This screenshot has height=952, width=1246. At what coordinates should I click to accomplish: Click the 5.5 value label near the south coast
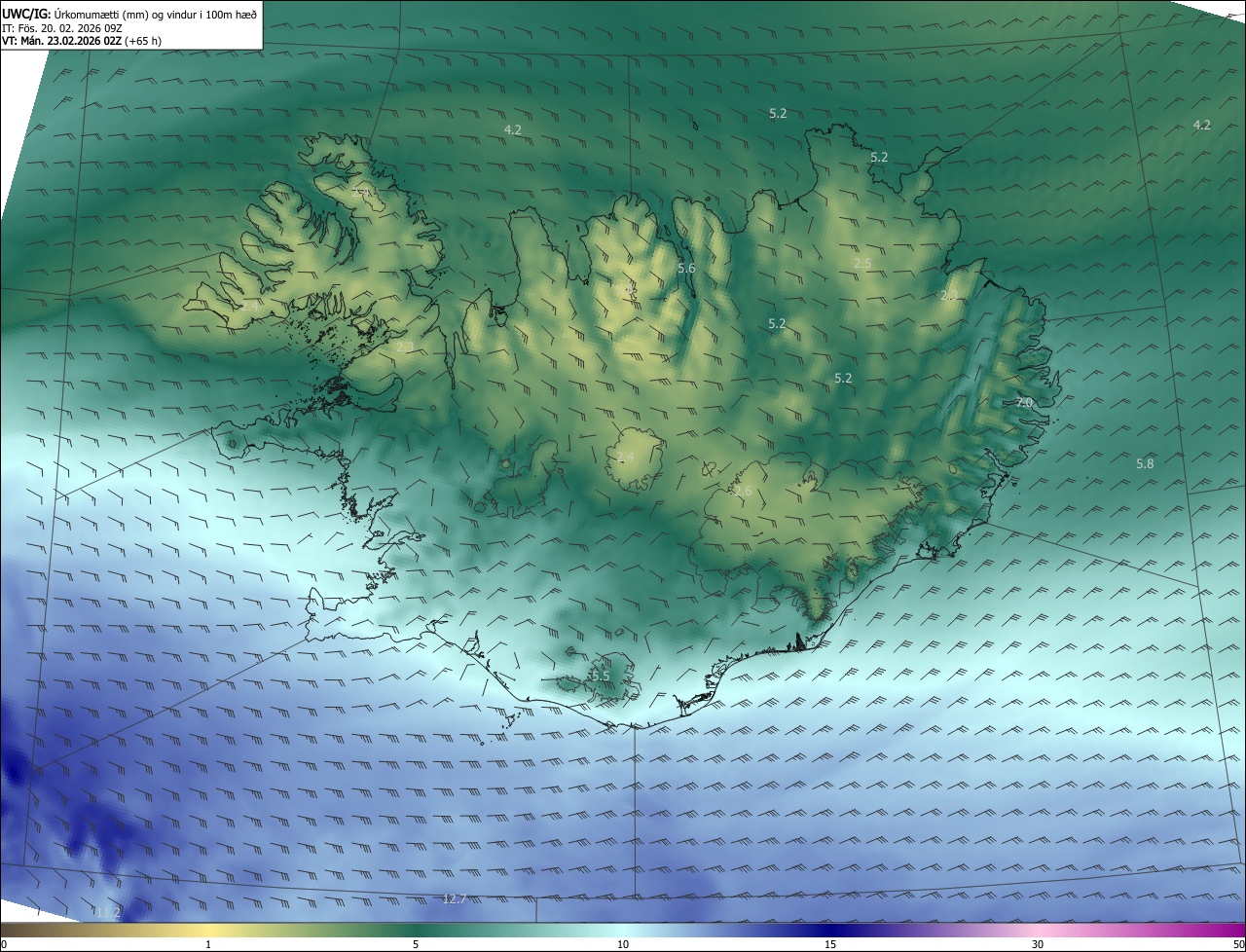pos(600,676)
